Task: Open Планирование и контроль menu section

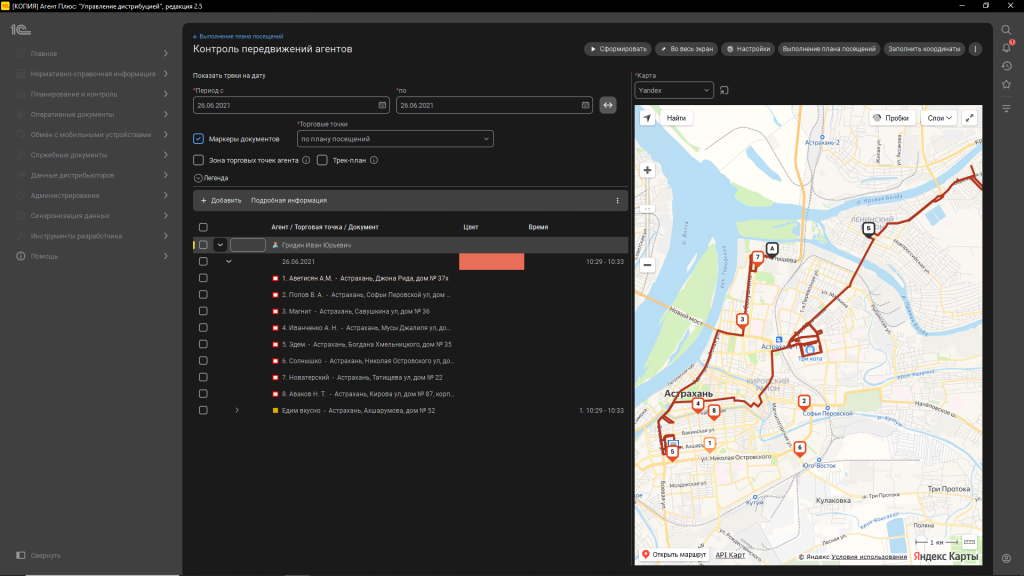Action: [x=90, y=94]
